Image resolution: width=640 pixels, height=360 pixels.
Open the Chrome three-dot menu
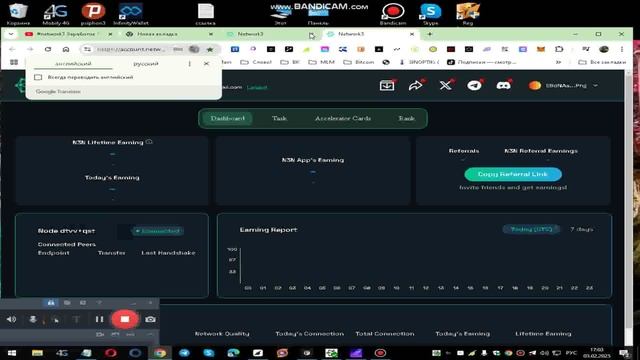[x=622, y=49]
